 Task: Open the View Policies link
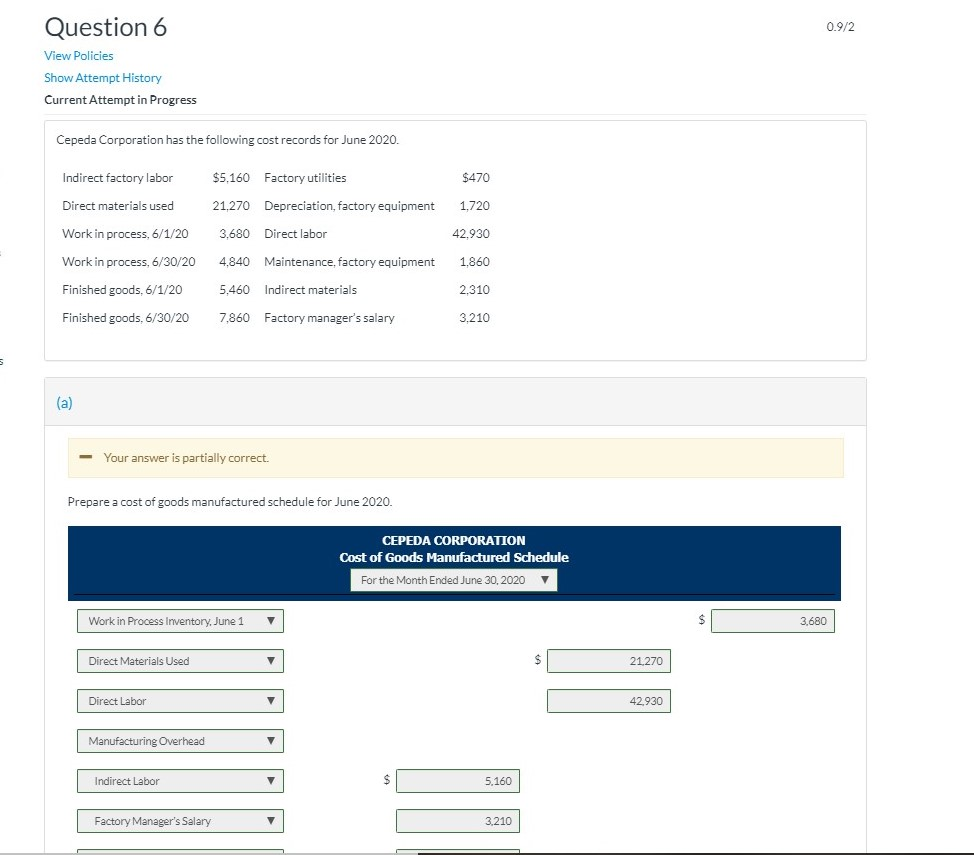79,56
